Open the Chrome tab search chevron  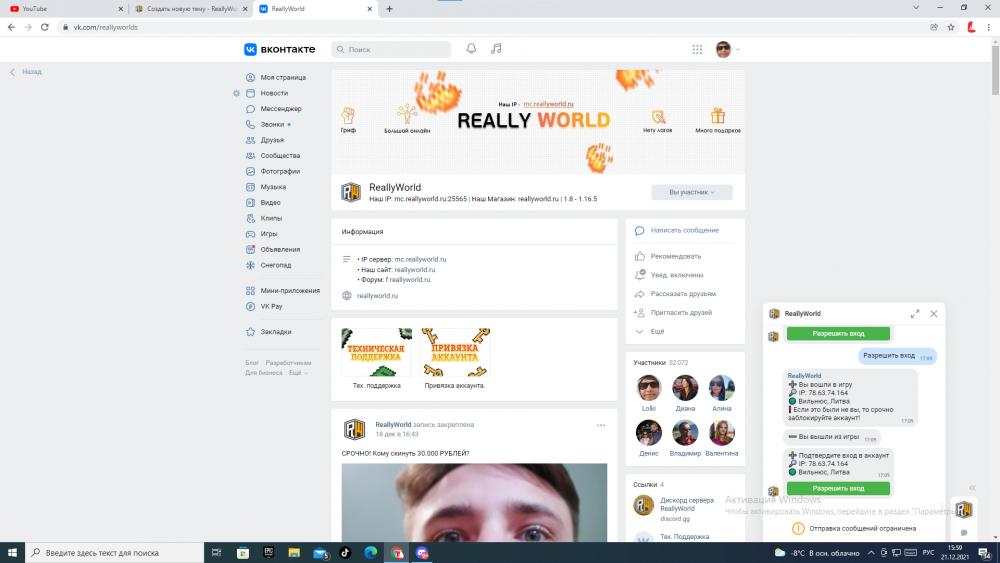coord(916,8)
